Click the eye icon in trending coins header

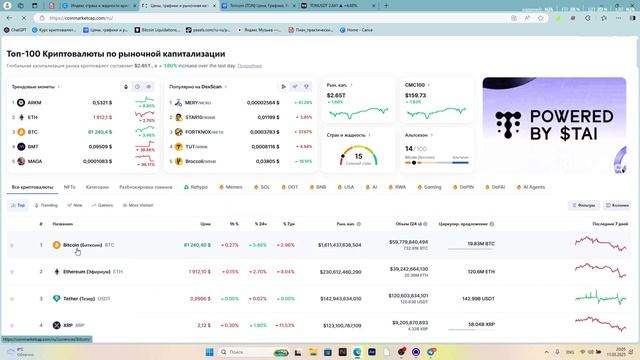click(149, 87)
